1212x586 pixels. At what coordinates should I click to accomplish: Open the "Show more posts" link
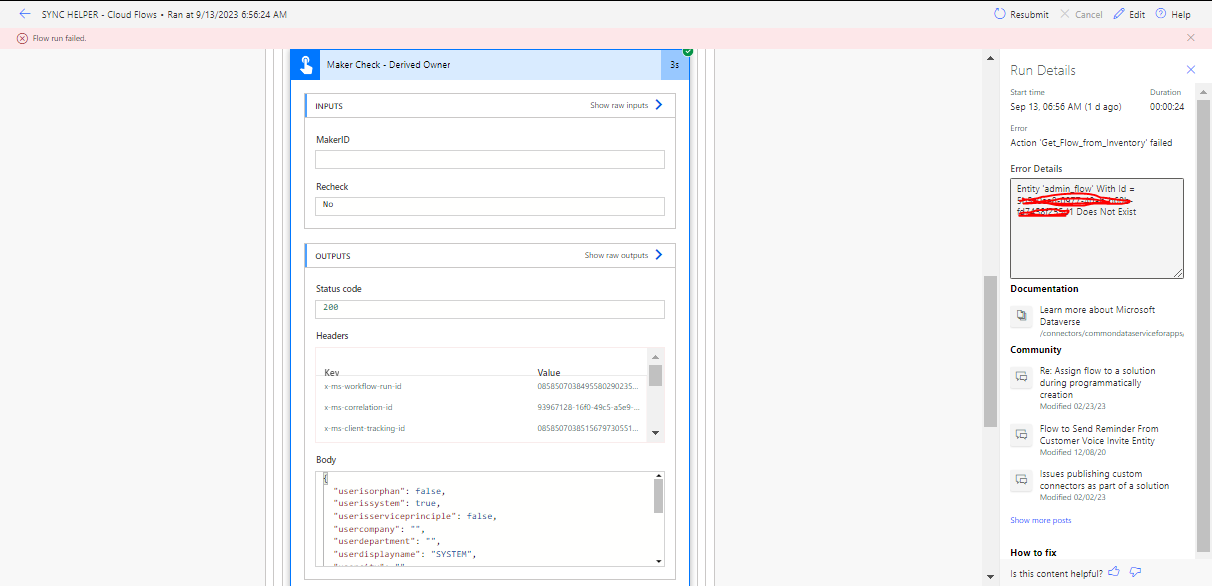pyautogui.click(x=1040, y=519)
